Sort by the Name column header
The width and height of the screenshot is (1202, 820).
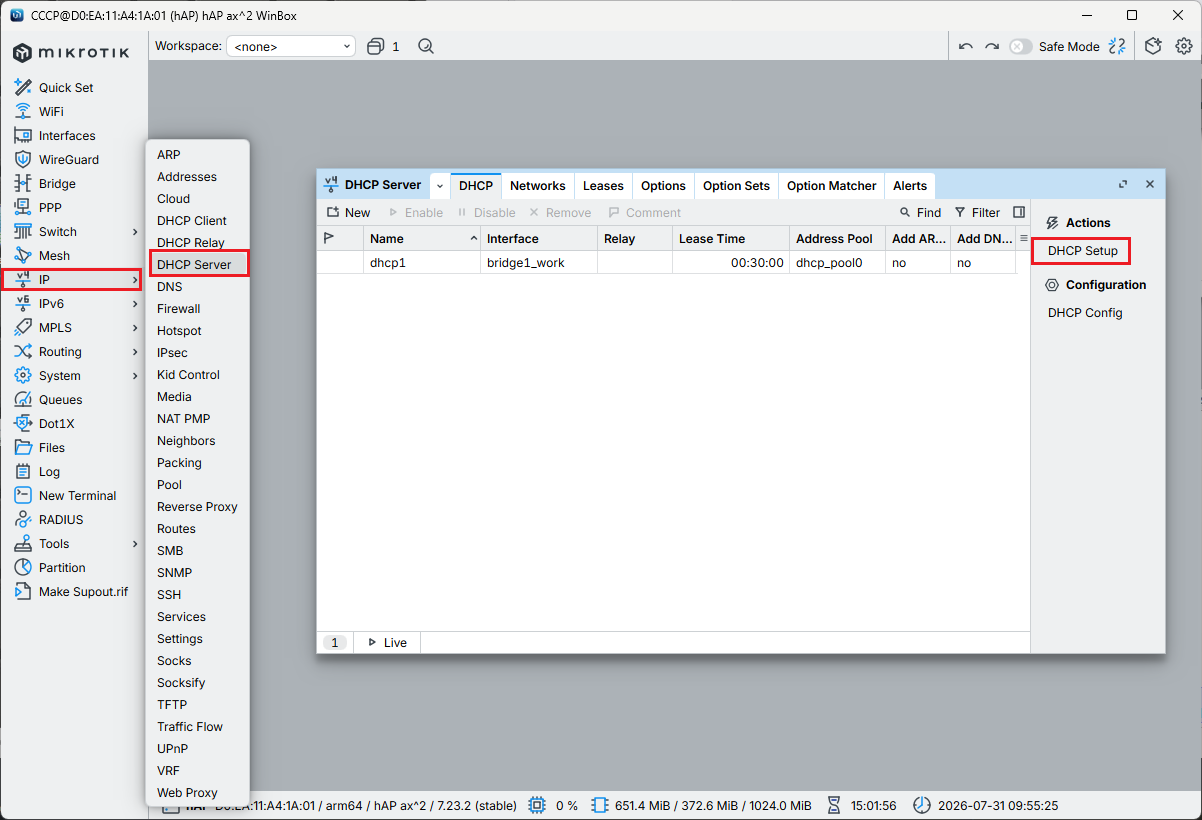pyautogui.click(x=423, y=238)
